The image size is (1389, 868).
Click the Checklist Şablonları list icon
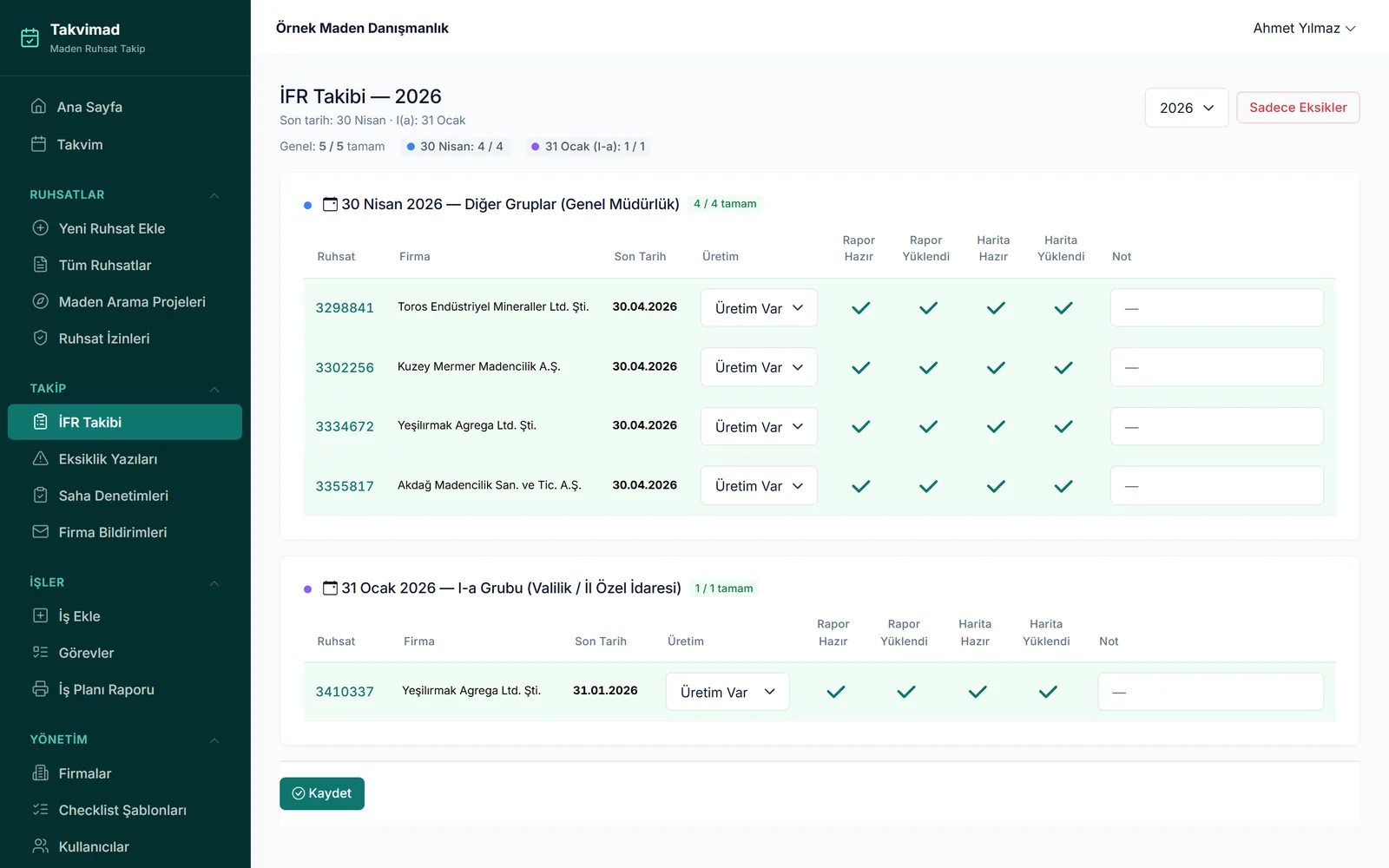click(40, 809)
